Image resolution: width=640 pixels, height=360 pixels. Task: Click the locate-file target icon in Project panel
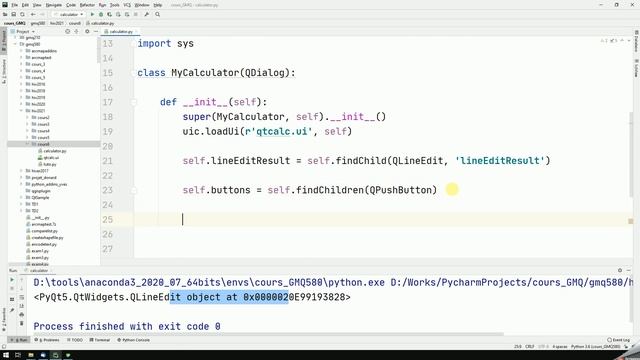[x=67, y=31]
